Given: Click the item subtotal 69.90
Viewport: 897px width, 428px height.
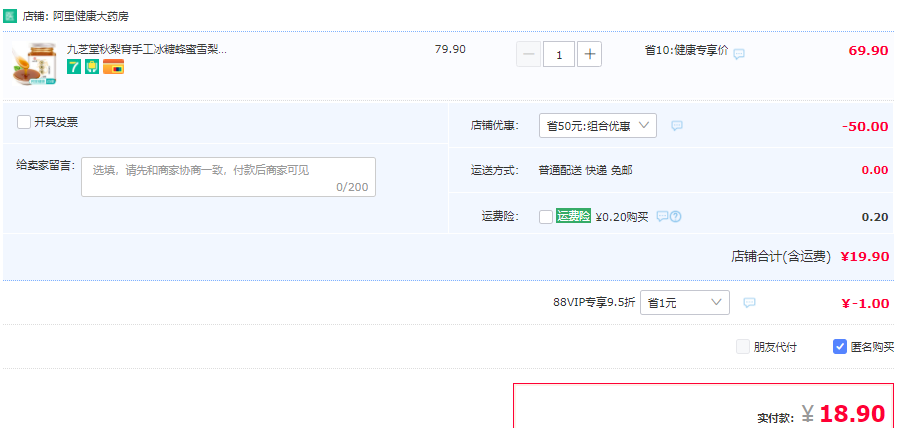Looking at the screenshot, I should pos(868,50).
